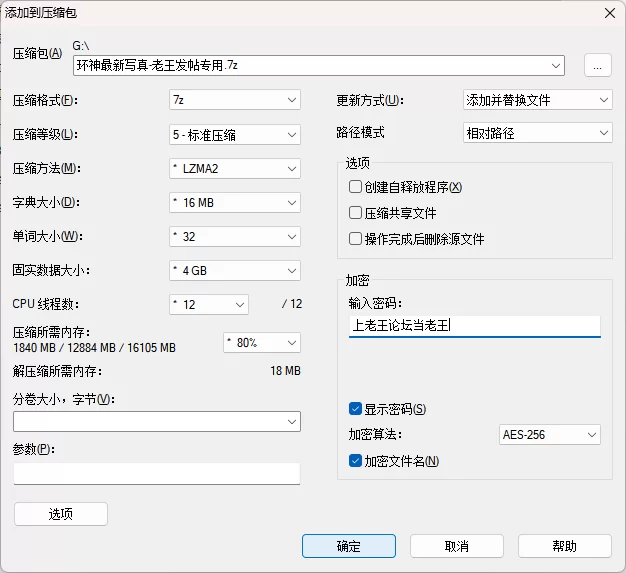Image resolution: width=626 pixels, height=573 pixels.
Task: Toggle the encrypt file names (加密文件名) checkbox
Action: (355, 461)
